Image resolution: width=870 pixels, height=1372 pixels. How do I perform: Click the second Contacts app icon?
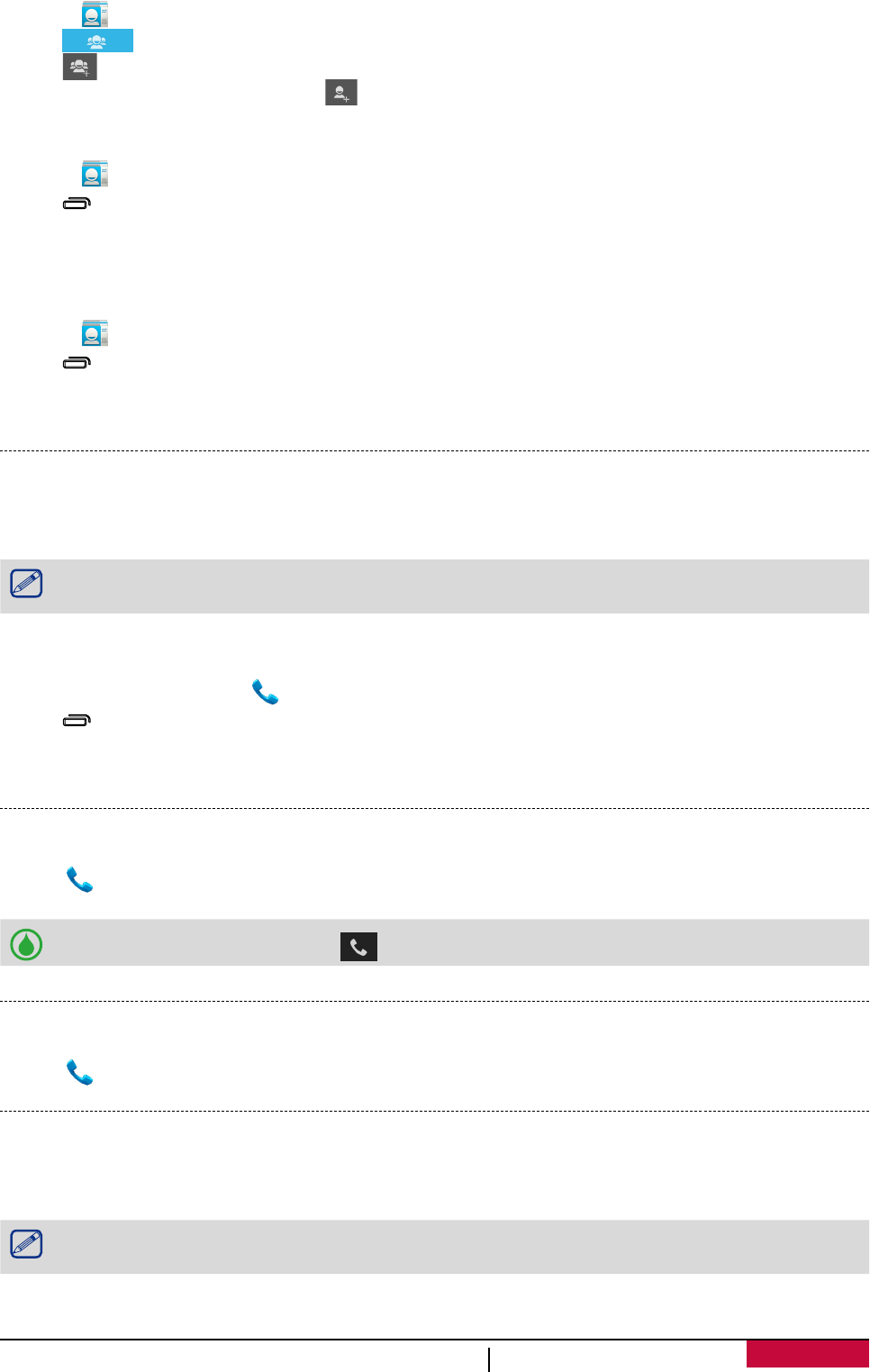tap(95, 174)
